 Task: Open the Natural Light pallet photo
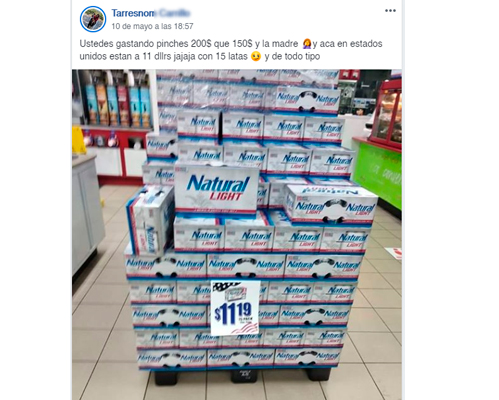tap(237, 235)
